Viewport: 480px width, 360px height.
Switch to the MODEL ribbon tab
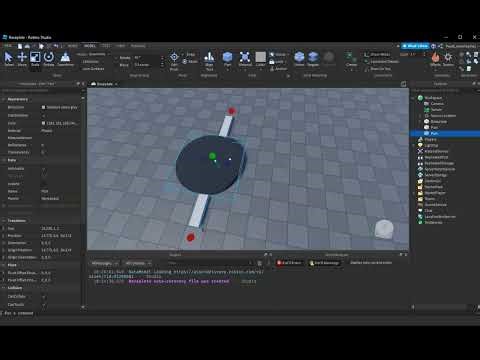pos(89,46)
